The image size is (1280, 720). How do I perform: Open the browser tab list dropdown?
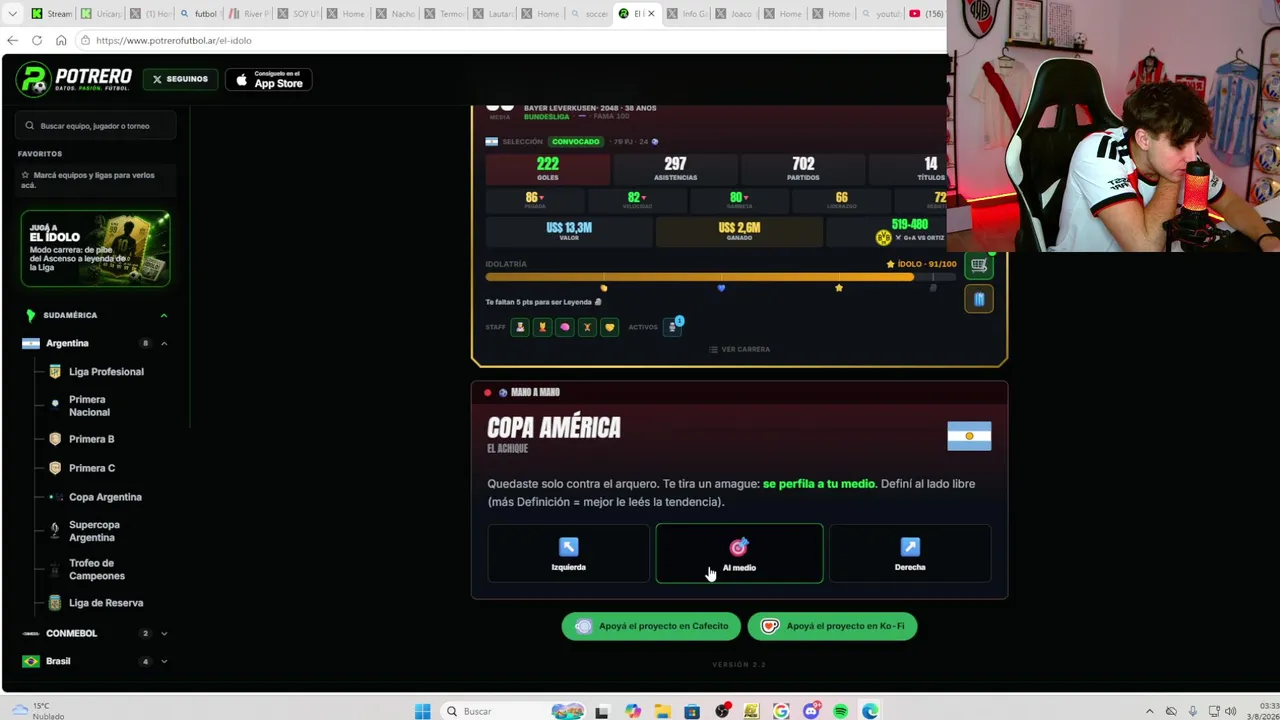click(x=12, y=14)
